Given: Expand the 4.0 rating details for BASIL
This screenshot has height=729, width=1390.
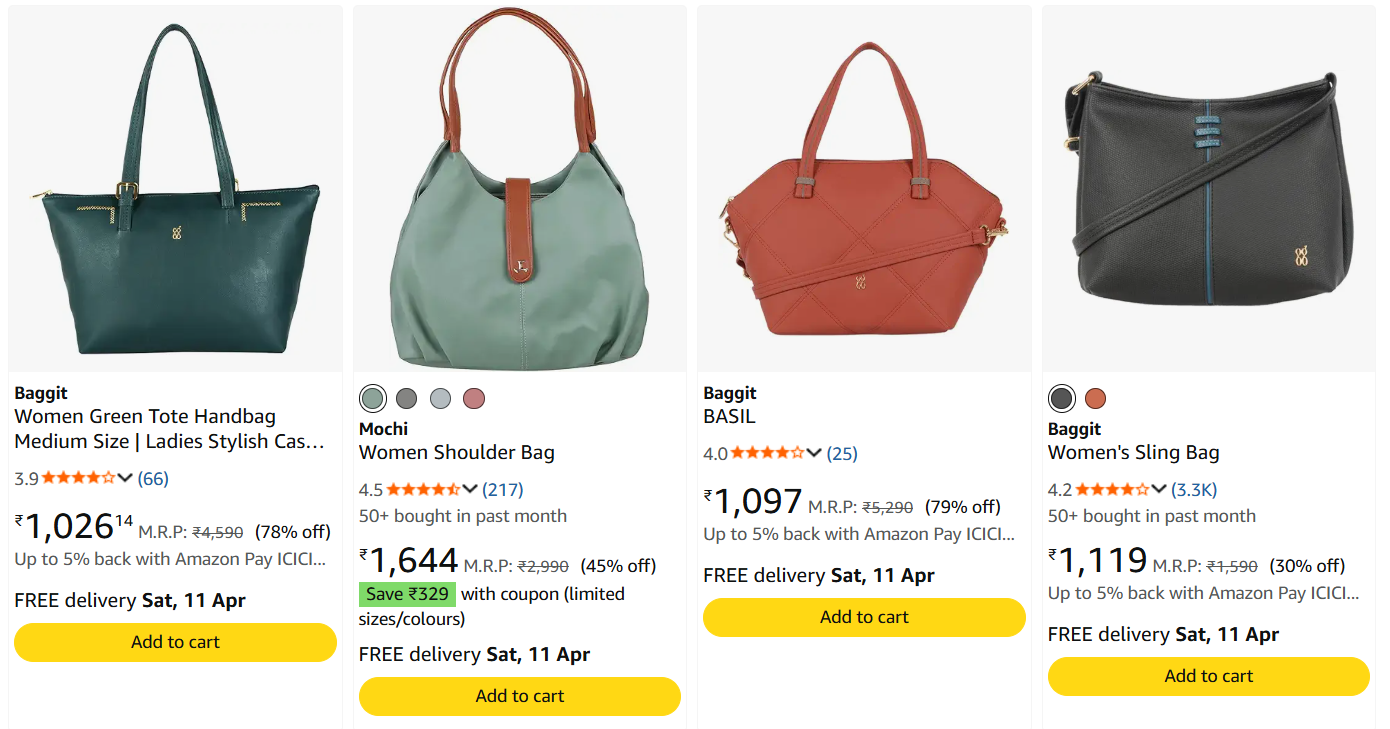Looking at the screenshot, I should click(813, 453).
